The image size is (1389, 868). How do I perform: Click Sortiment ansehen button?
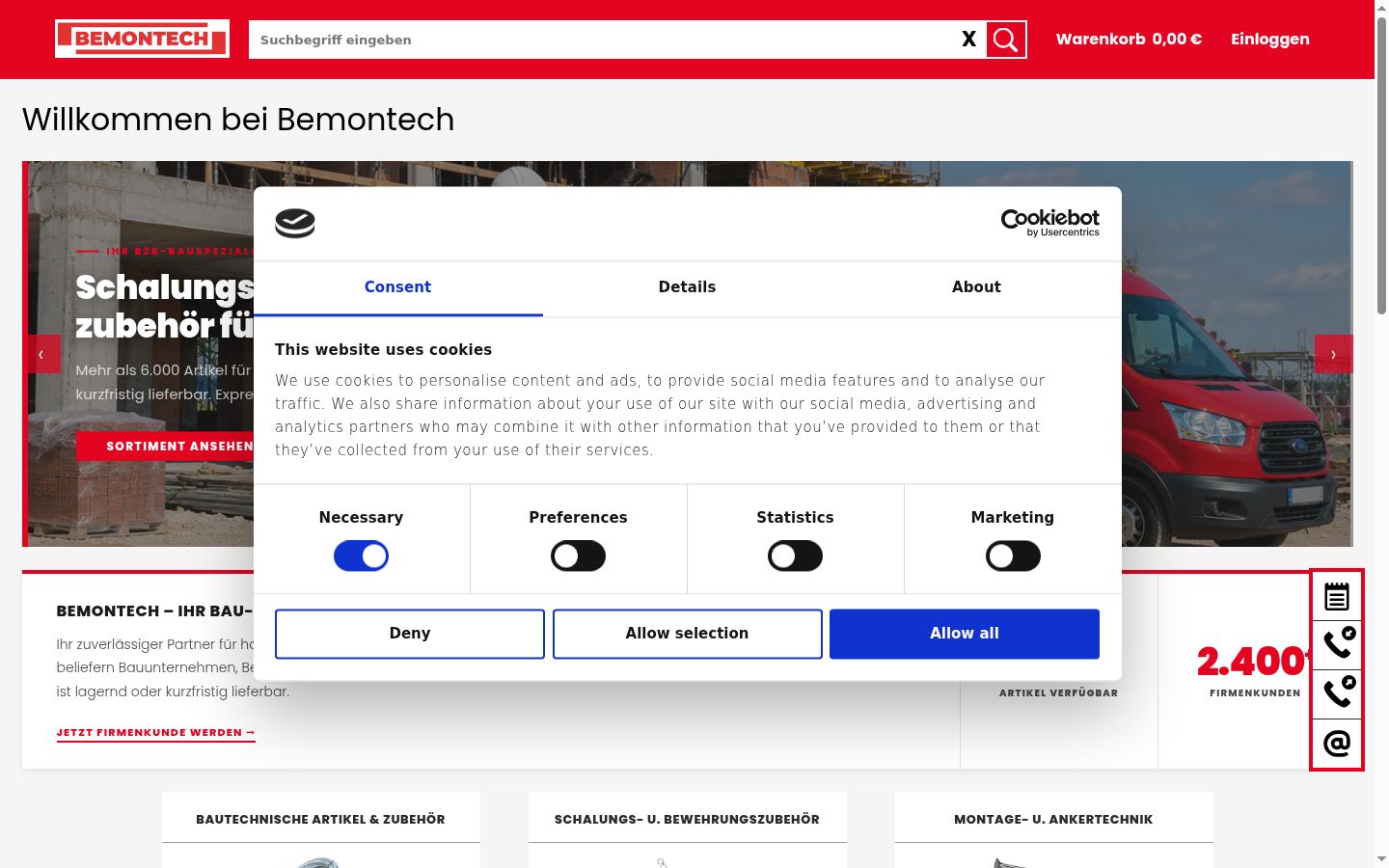166,447
